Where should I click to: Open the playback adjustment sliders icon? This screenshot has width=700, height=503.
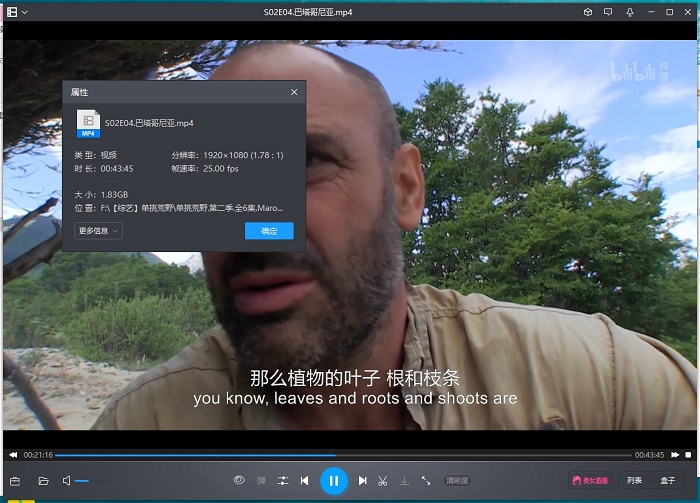click(x=283, y=481)
